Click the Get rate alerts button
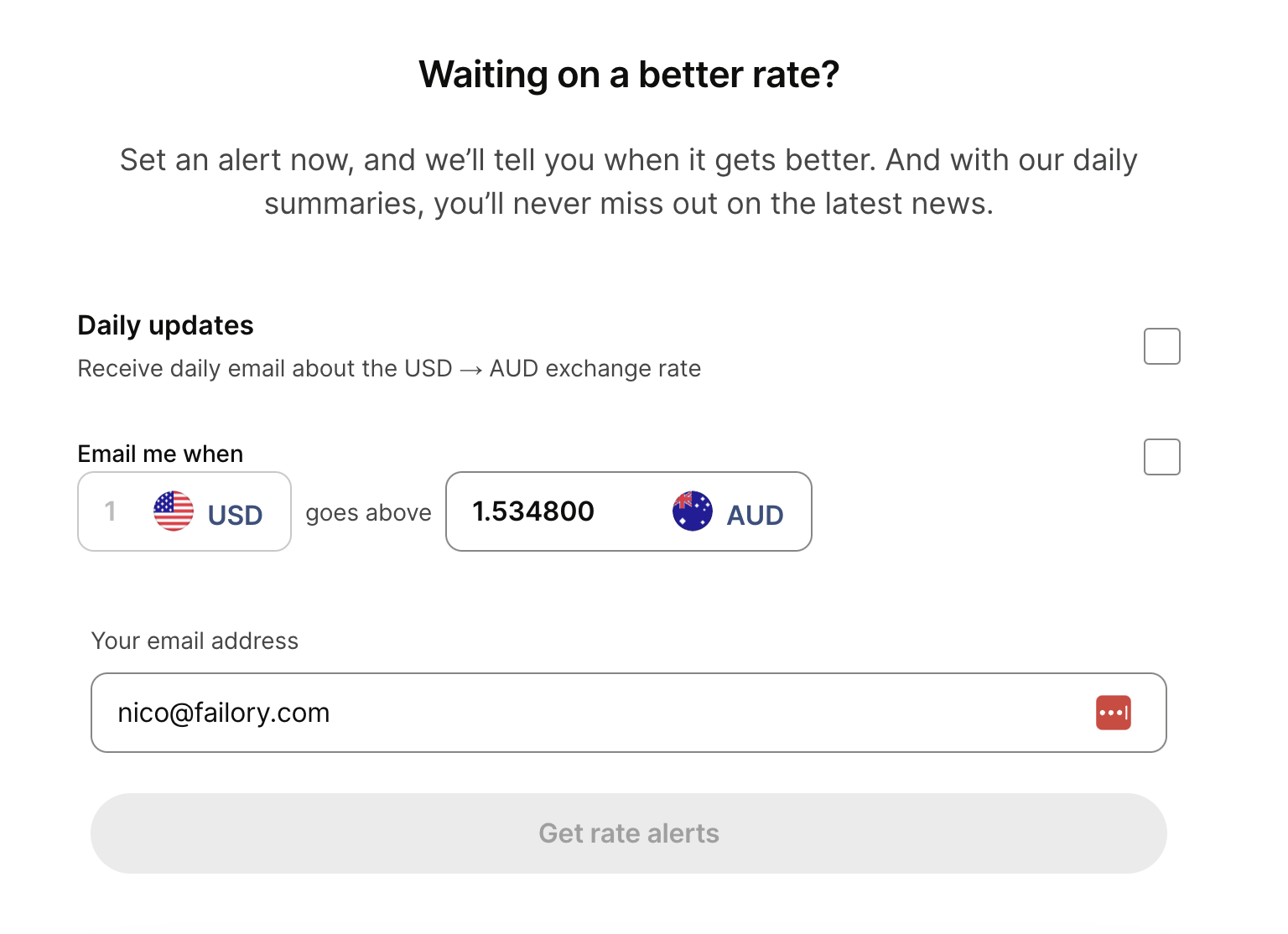The image size is (1288, 934). (629, 833)
